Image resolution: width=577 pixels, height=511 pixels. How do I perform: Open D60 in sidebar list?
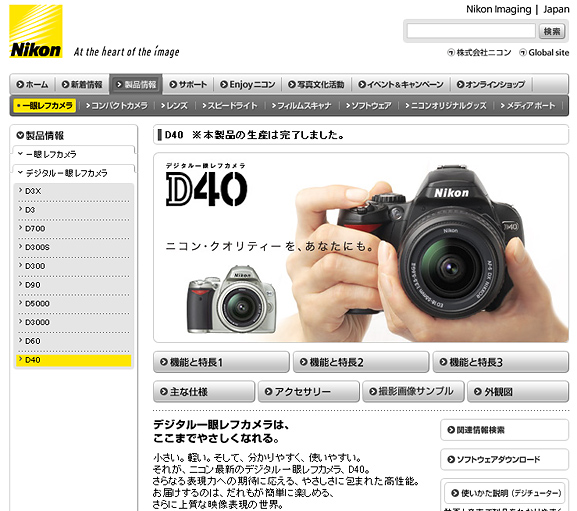74,341
